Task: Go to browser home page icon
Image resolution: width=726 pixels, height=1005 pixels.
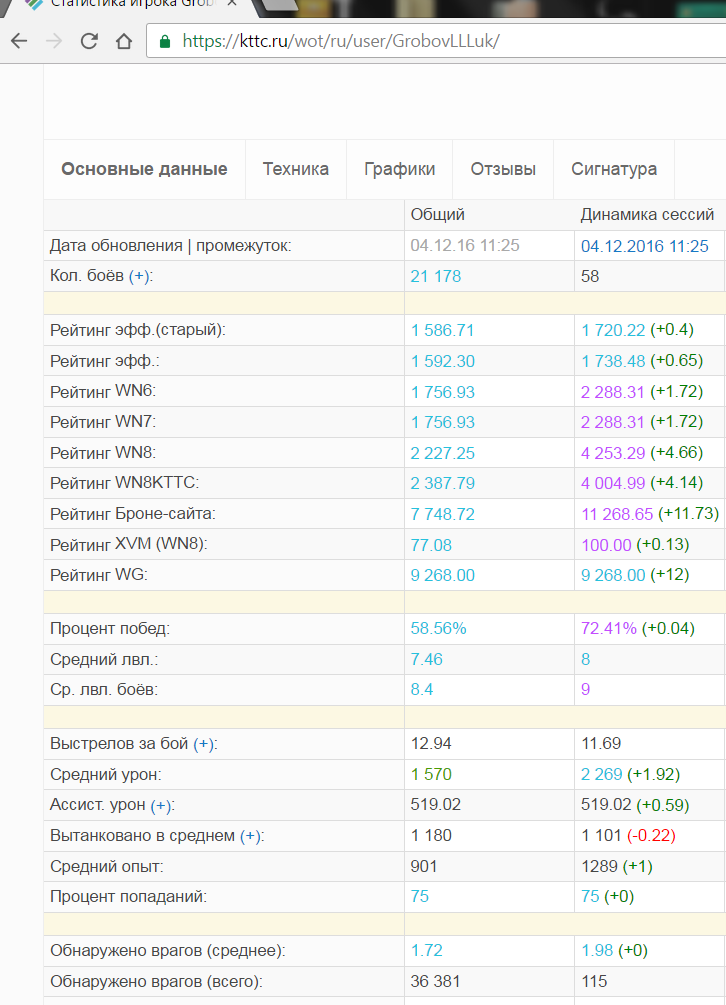Action: tap(124, 41)
